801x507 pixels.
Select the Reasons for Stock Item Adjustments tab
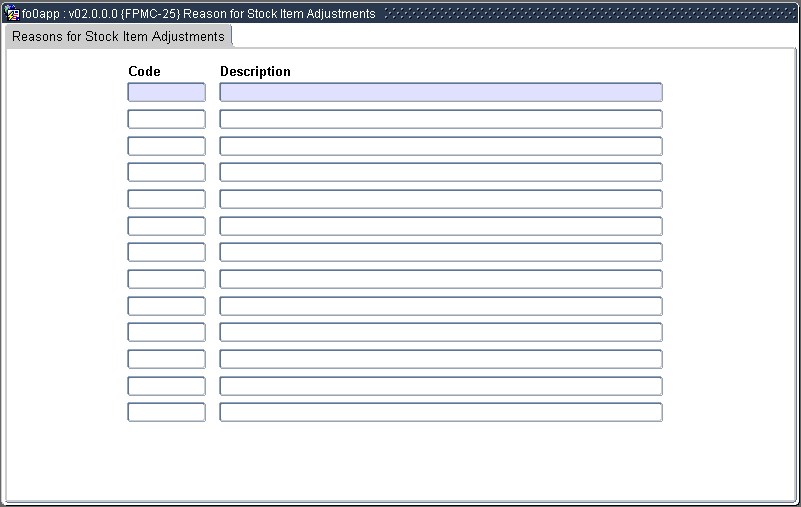click(118, 37)
